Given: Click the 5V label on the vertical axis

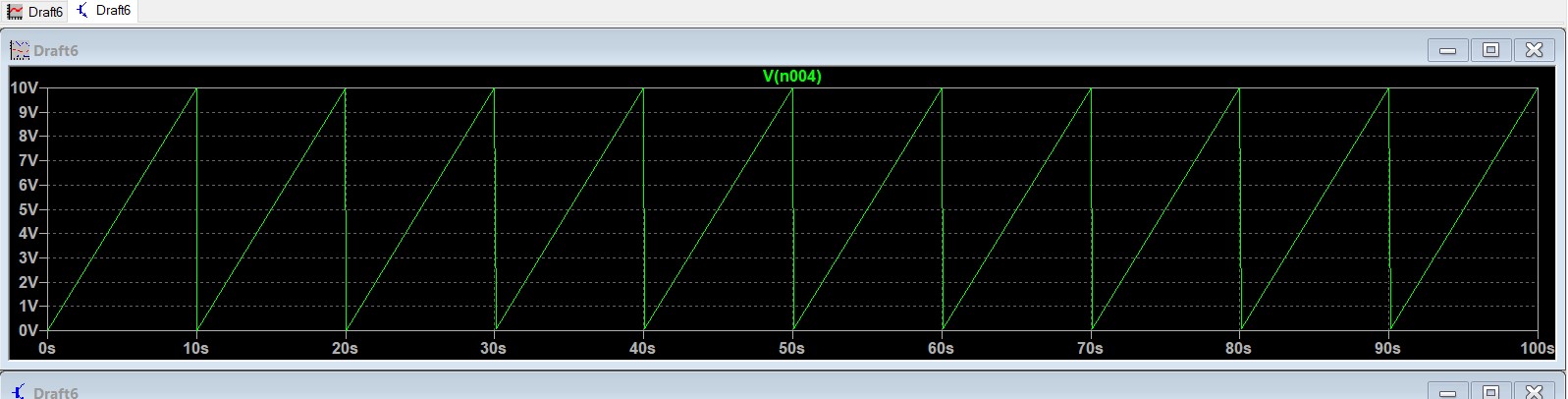Looking at the screenshot, I should pyautogui.click(x=28, y=209).
